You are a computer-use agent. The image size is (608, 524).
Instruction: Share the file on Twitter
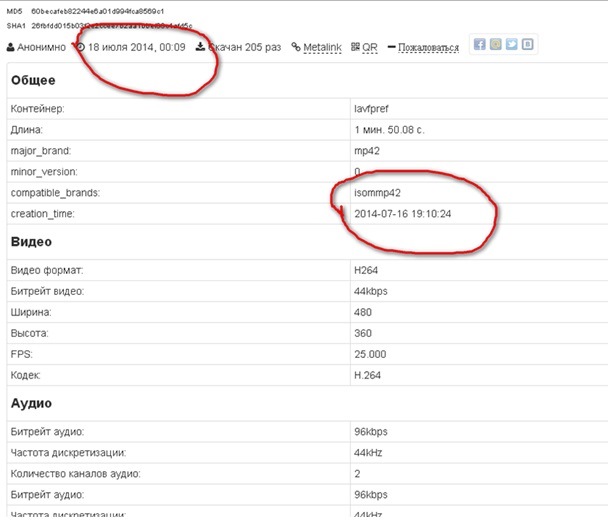511,45
